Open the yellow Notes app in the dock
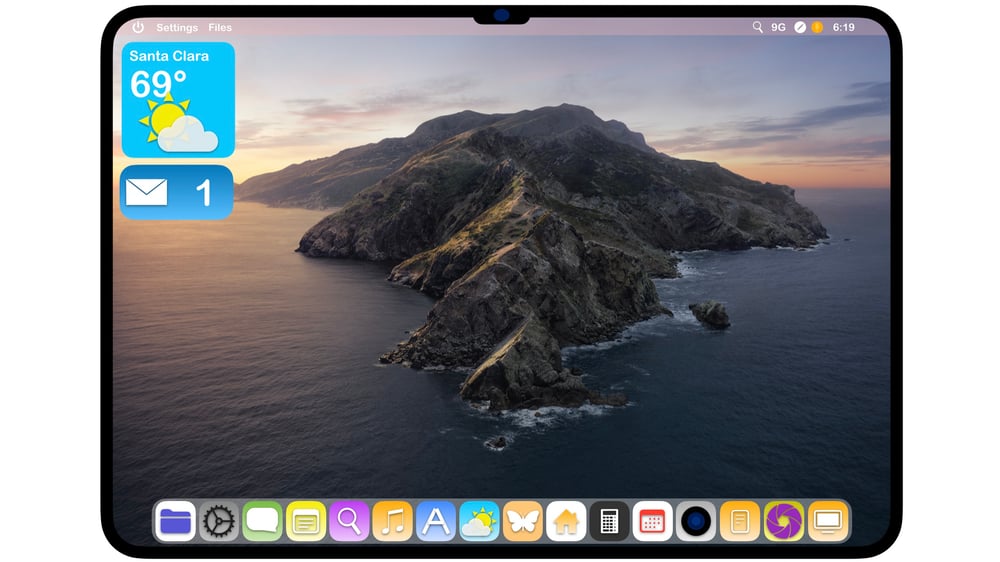Screen dimensions: 1000x562 [305, 521]
